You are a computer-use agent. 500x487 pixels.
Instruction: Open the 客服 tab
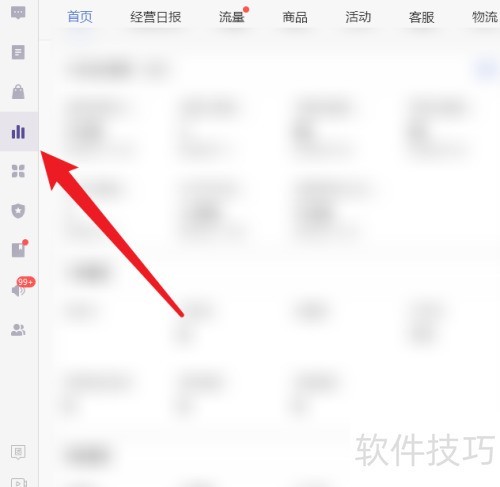421,17
